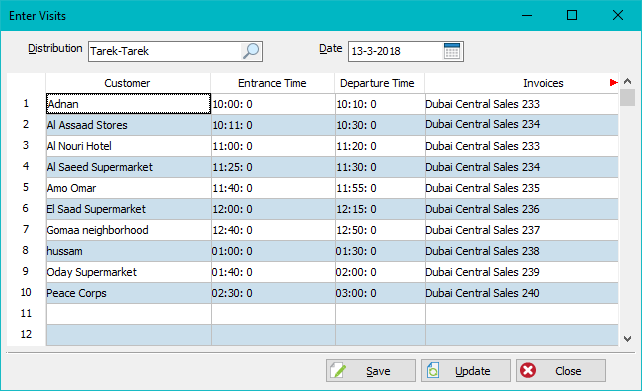Select invoice Dubai Central Sales 235 cell
Screen dimensions: 642x391
coord(522,188)
